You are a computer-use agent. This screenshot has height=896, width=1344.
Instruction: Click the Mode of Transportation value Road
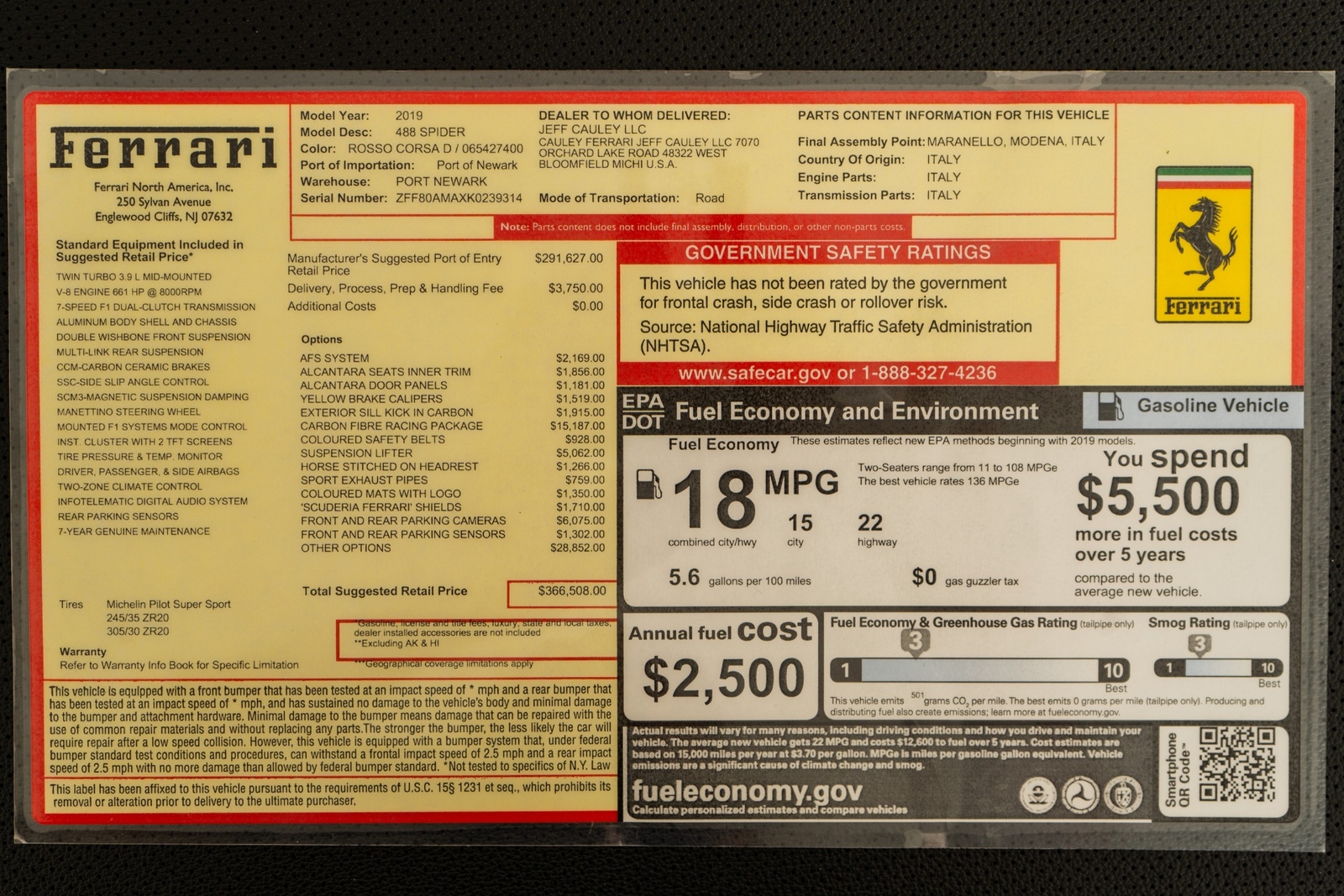coord(710,198)
